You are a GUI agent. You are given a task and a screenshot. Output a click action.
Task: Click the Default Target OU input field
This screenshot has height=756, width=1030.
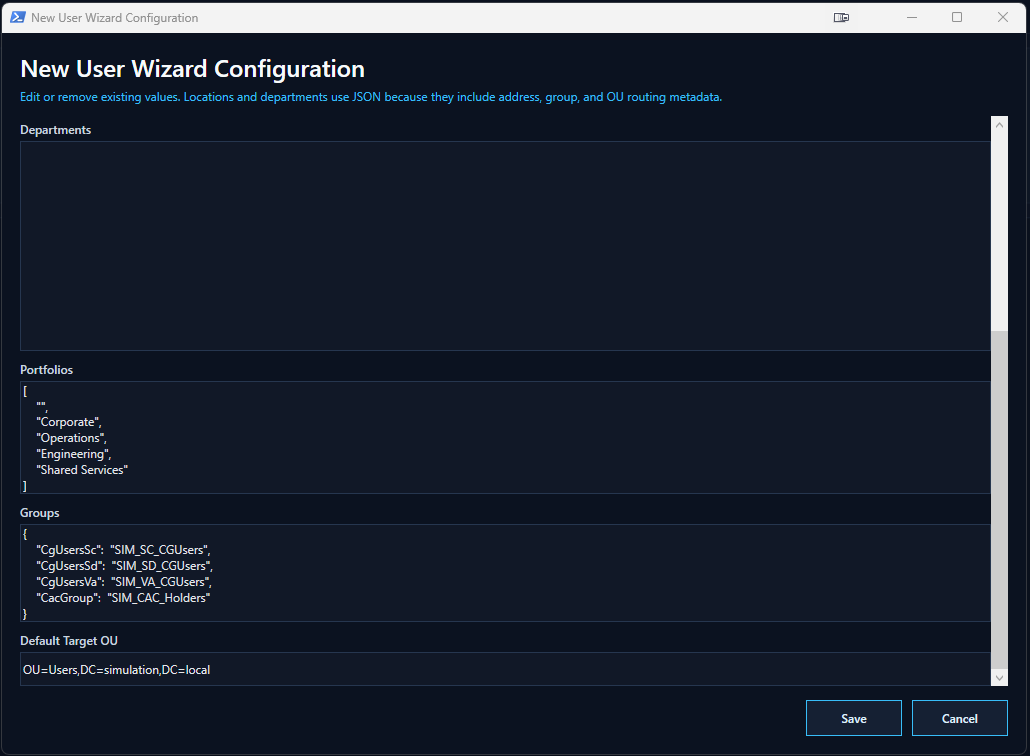505,669
